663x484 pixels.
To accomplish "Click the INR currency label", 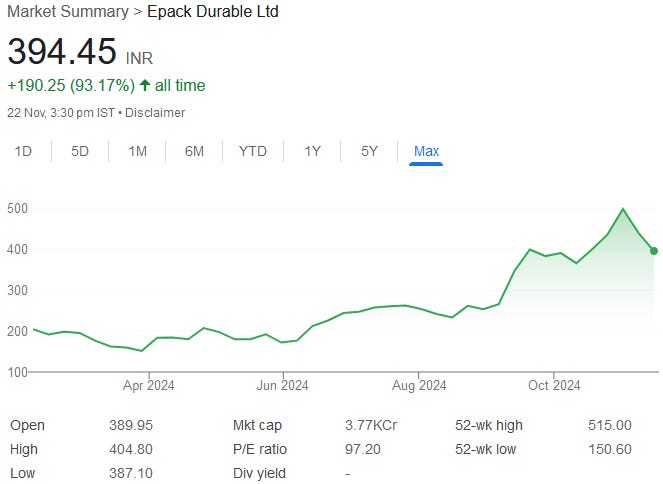I will point(139,58).
